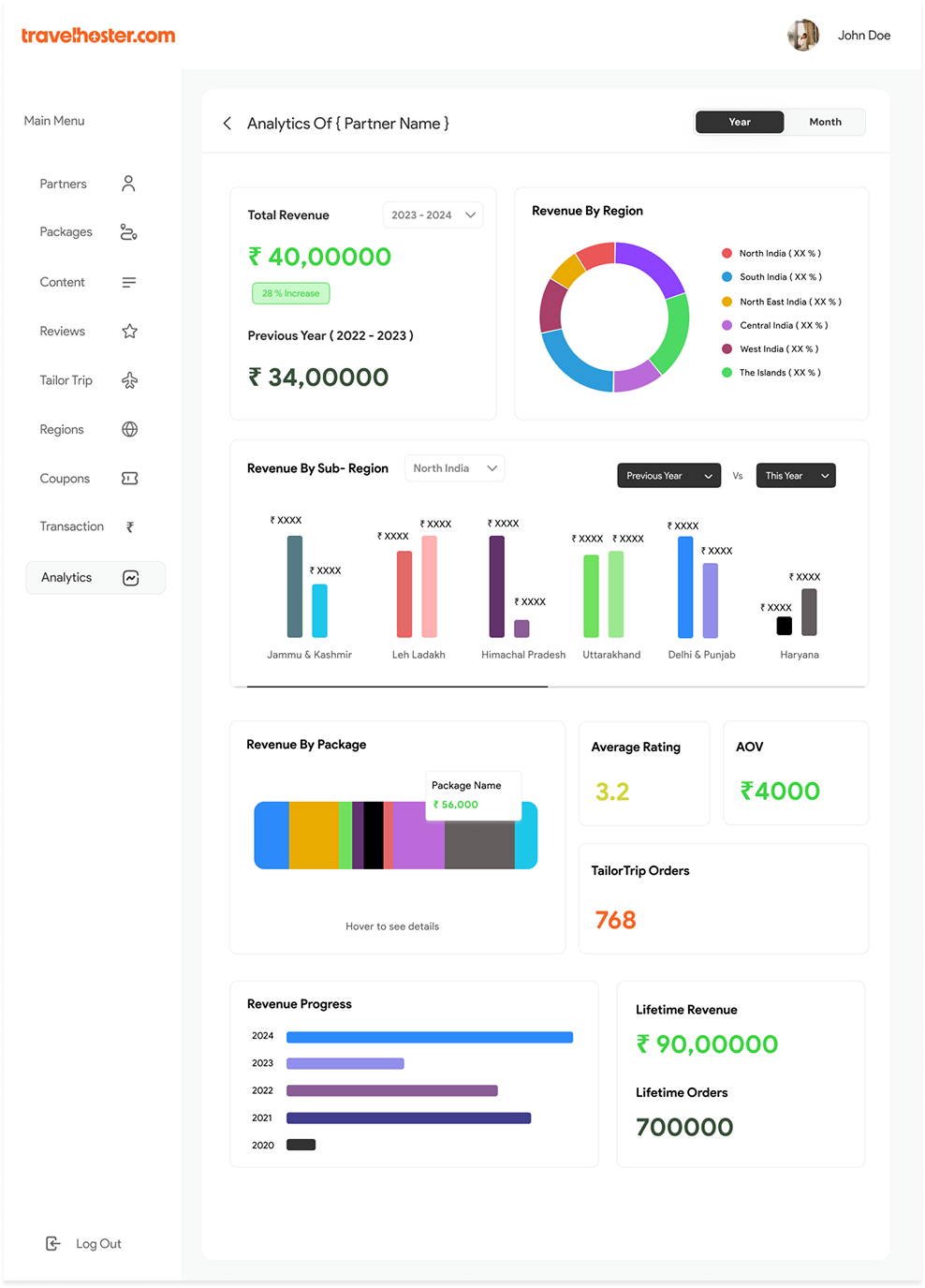
Task: Click the orange segment in package bar
Action: pyautogui.click(x=314, y=835)
